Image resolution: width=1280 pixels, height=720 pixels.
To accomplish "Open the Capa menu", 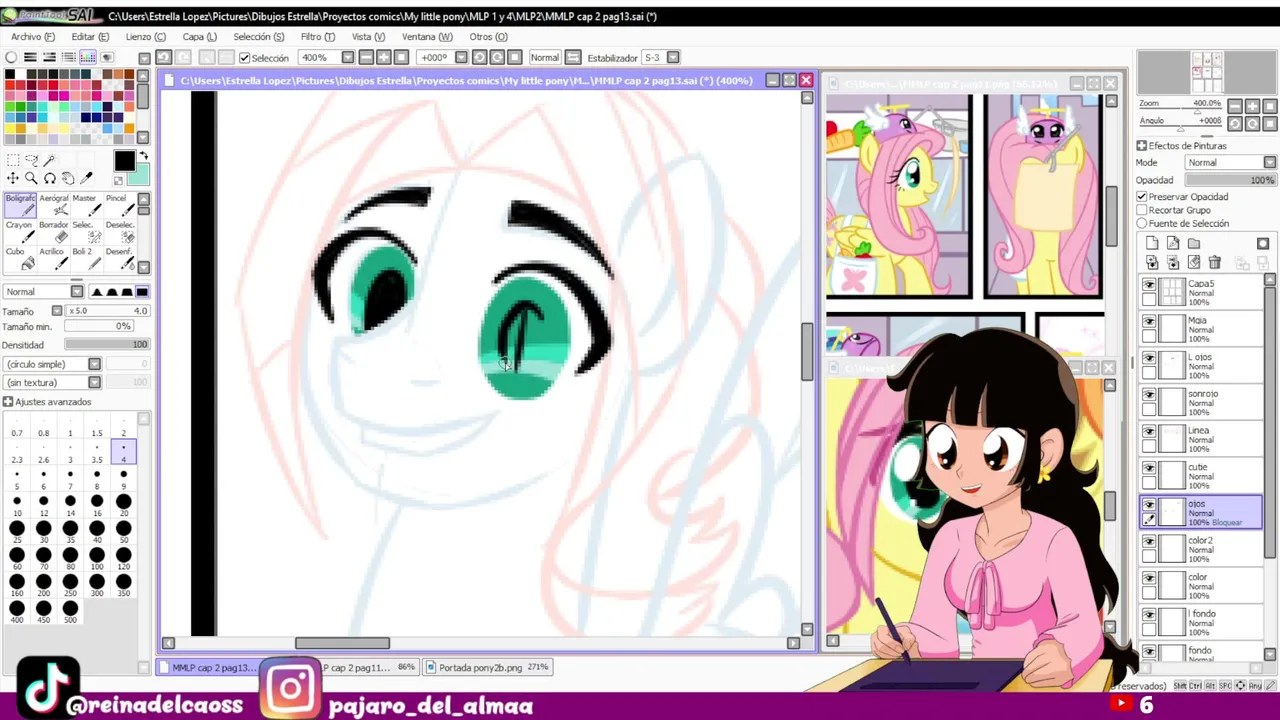I will pos(199,37).
